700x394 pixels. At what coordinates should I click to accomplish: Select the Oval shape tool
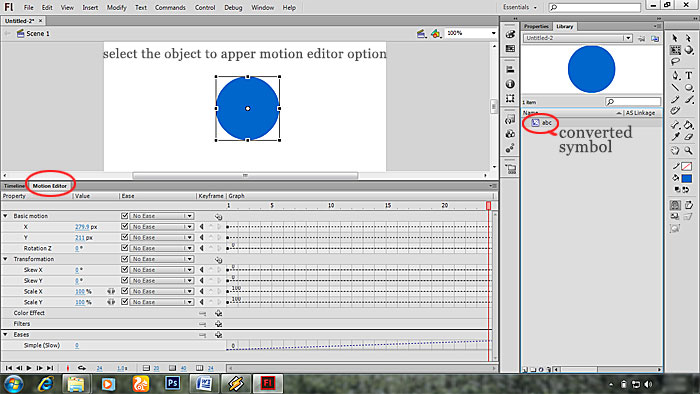(689, 87)
